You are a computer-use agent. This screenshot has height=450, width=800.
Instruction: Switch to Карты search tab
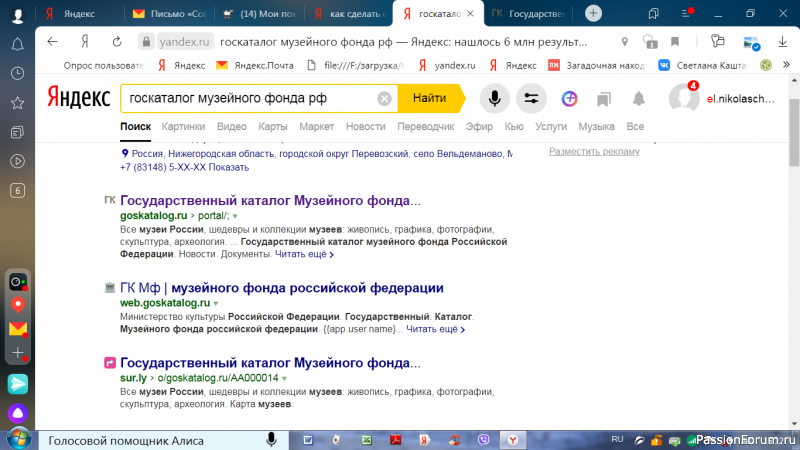(273, 127)
